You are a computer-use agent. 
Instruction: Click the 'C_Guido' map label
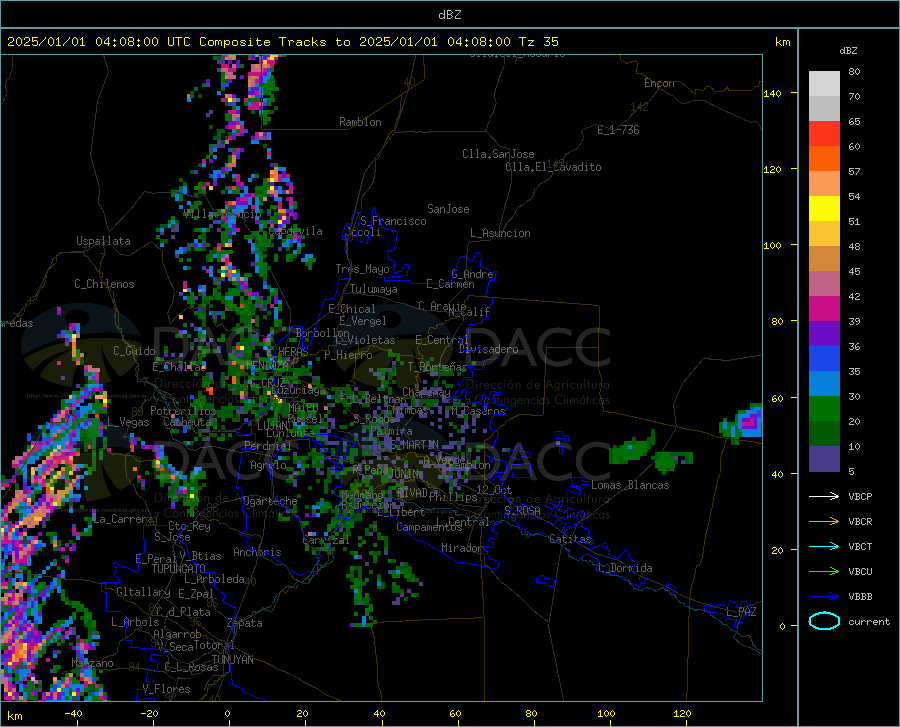[134, 351]
